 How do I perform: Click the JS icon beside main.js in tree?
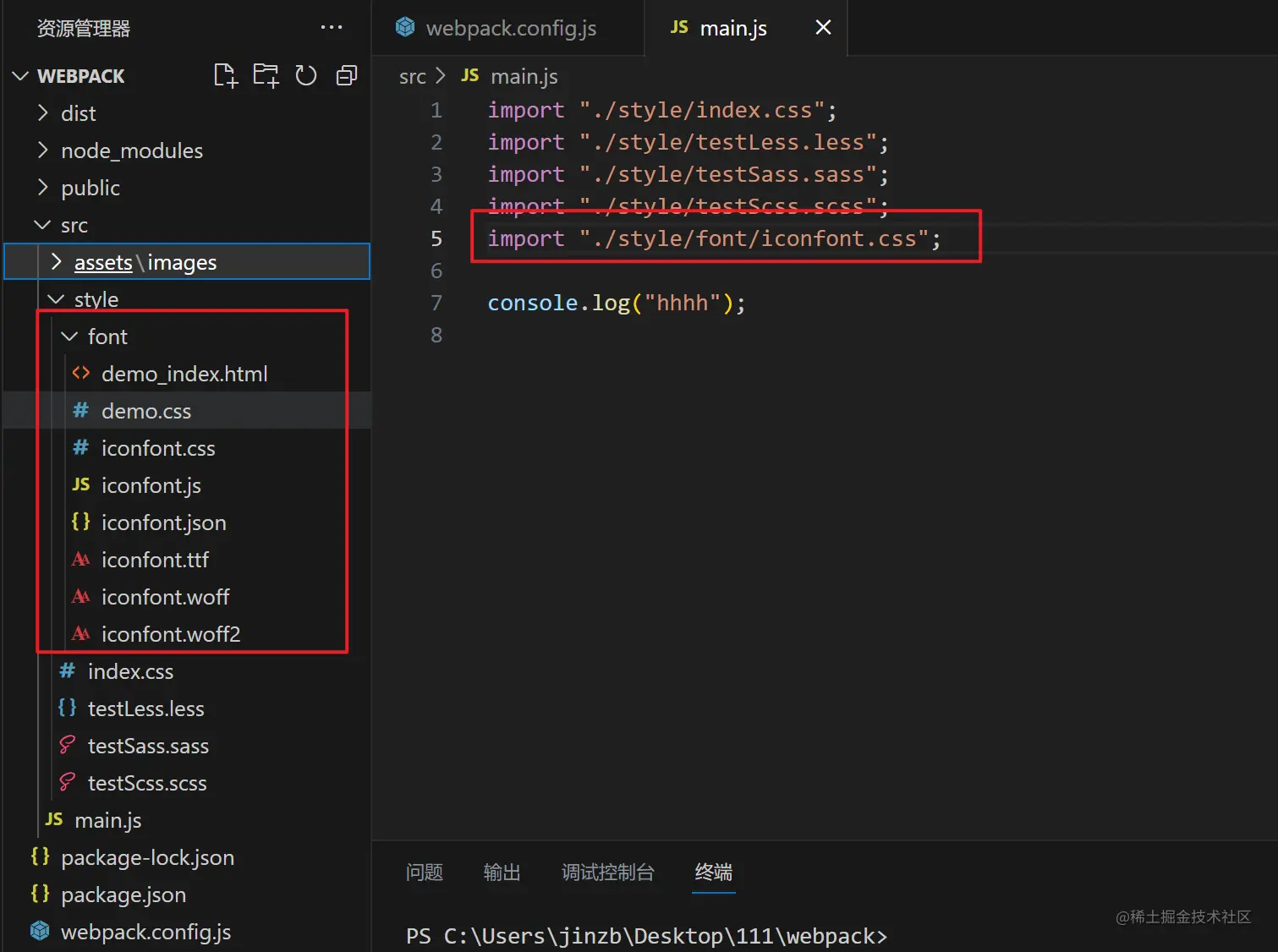tap(54, 819)
